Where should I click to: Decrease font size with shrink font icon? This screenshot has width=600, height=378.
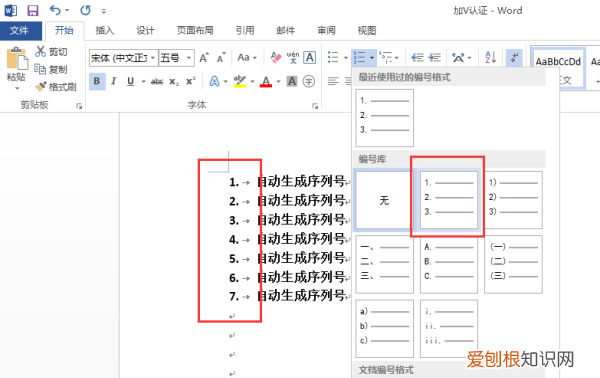pos(221,58)
